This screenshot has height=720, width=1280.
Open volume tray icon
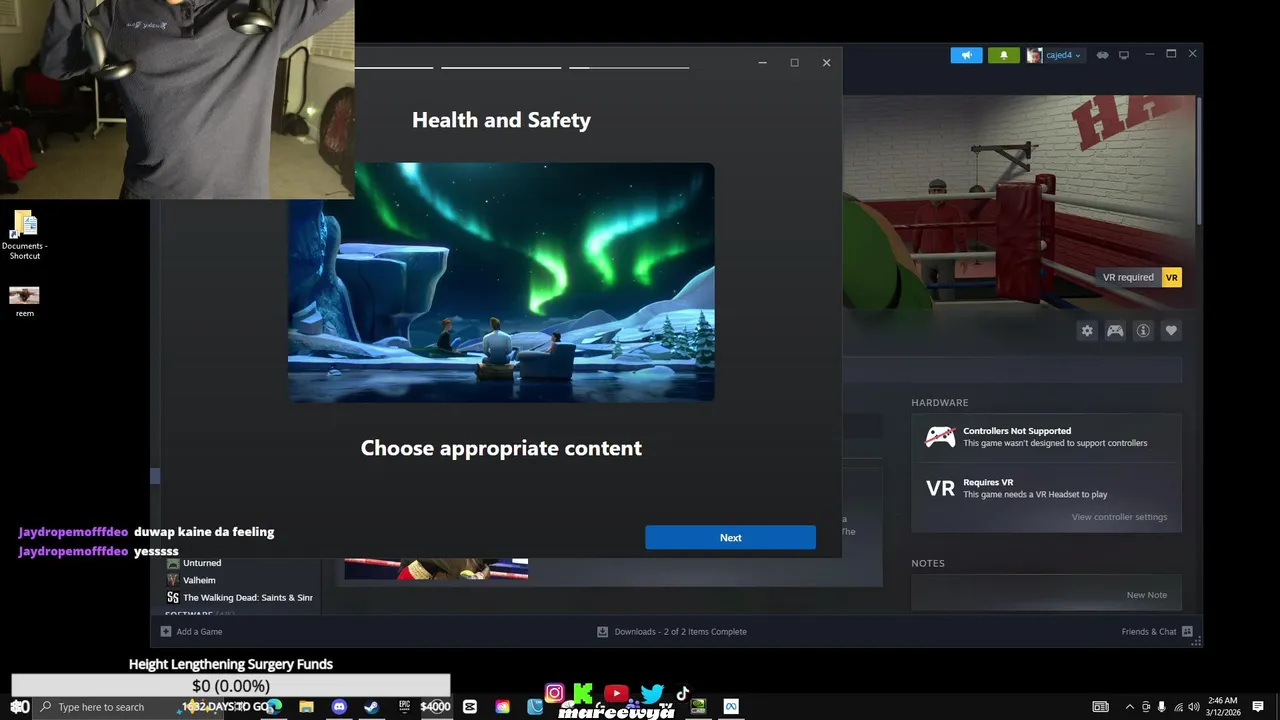(x=1193, y=707)
